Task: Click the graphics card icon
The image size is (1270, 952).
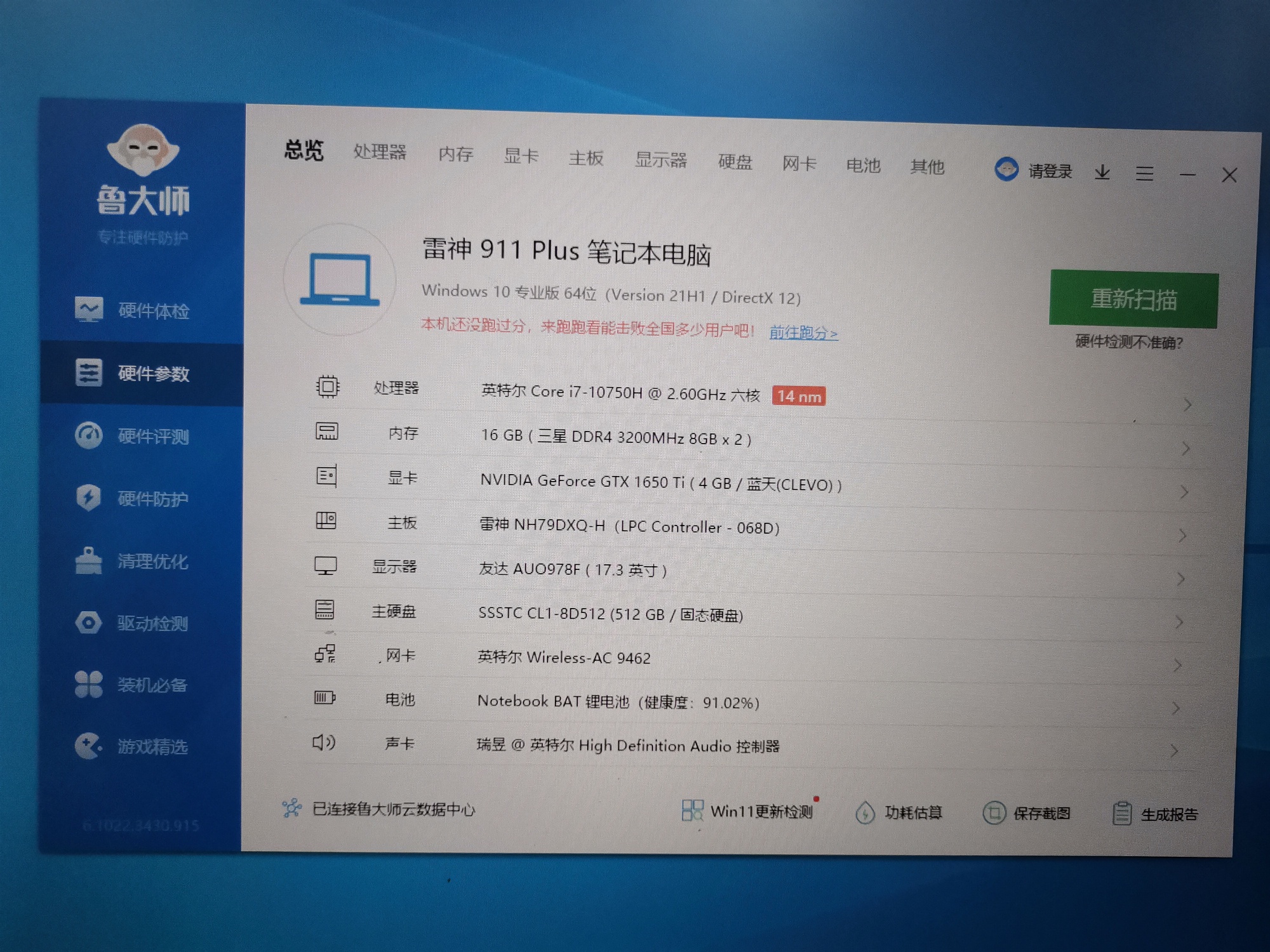Action: click(326, 476)
